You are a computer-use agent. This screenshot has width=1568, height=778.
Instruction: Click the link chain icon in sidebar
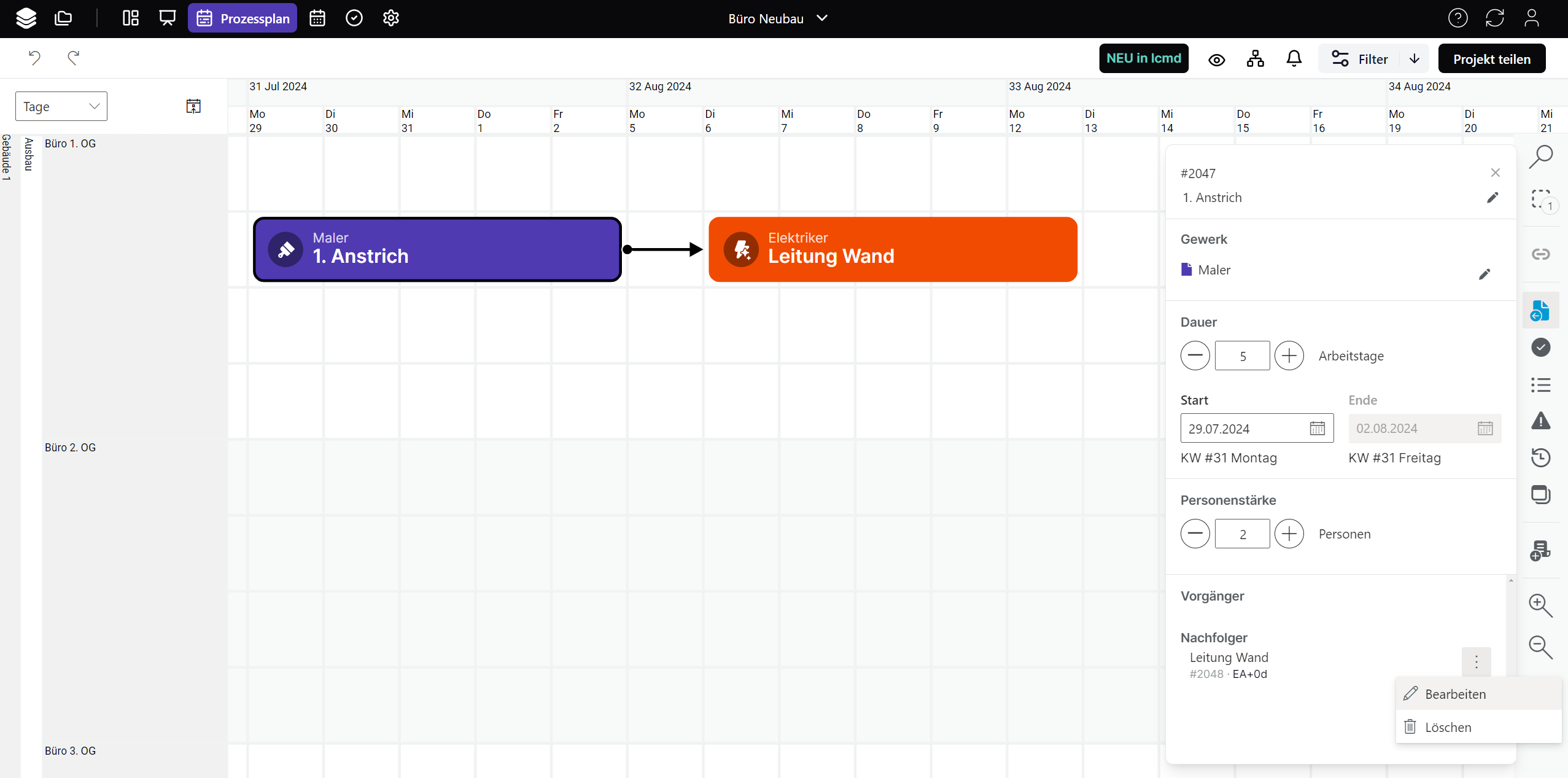coord(1540,254)
